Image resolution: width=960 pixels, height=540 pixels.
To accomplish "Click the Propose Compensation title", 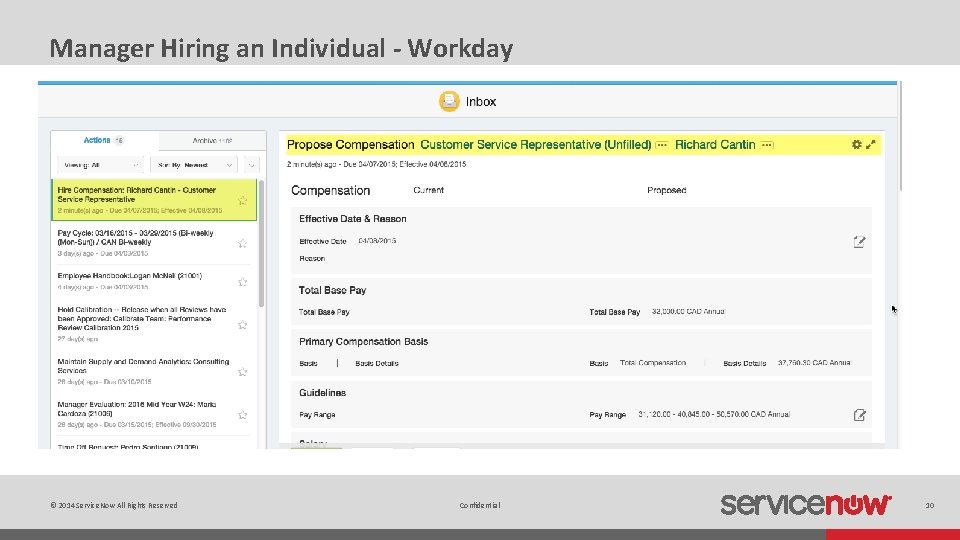I will pos(351,144).
